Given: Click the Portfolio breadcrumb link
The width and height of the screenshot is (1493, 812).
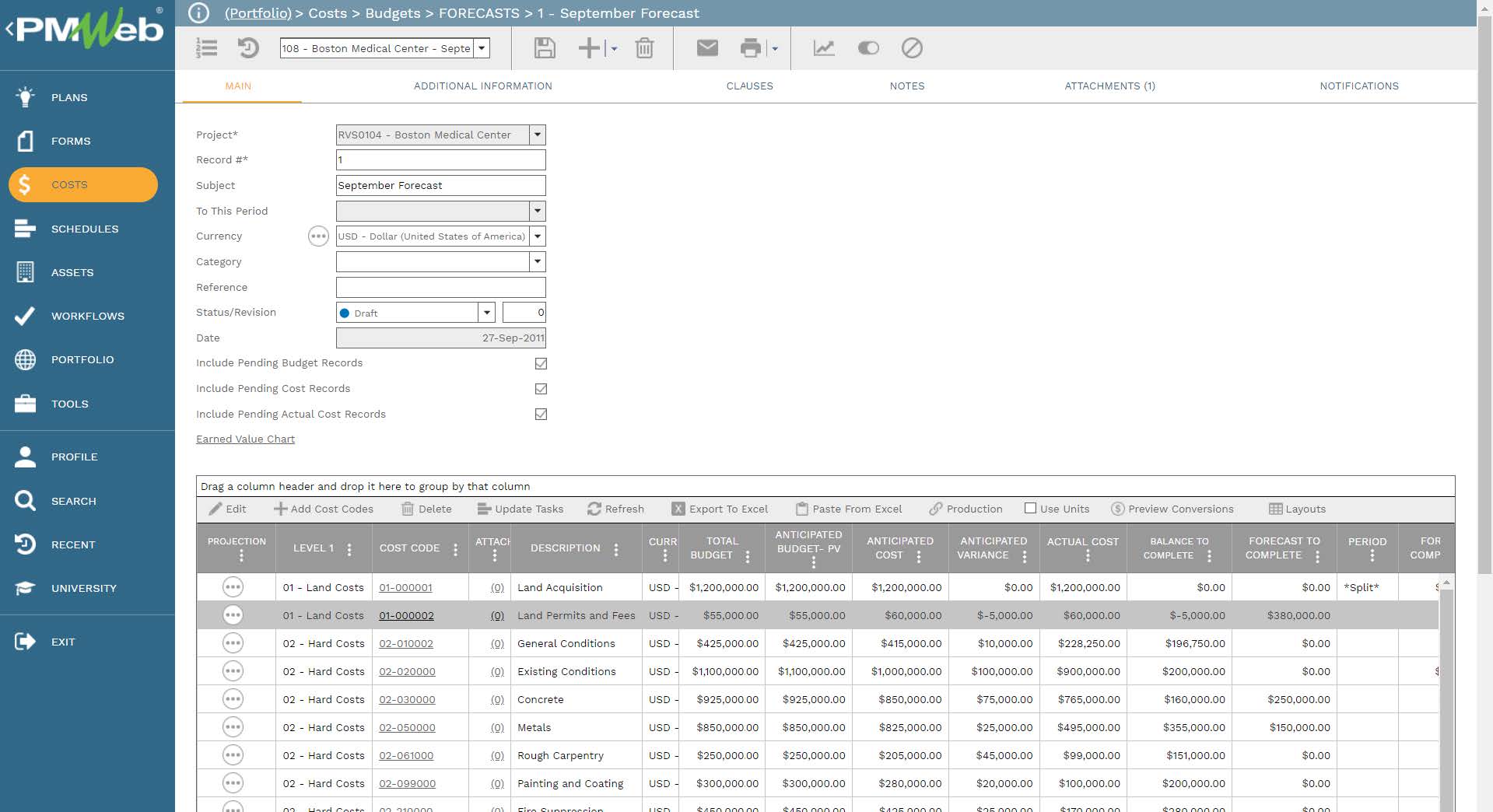Looking at the screenshot, I should point(258,13).
